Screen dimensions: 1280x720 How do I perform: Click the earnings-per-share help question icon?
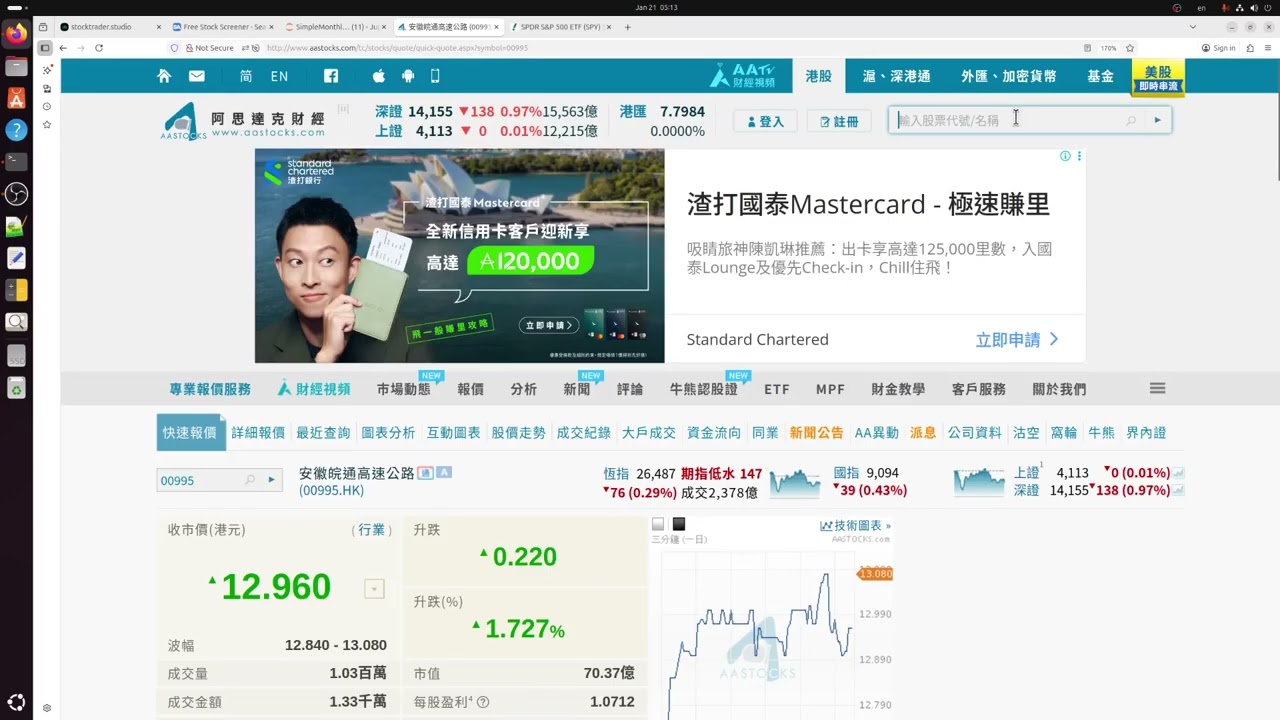[x=483, y=702]
